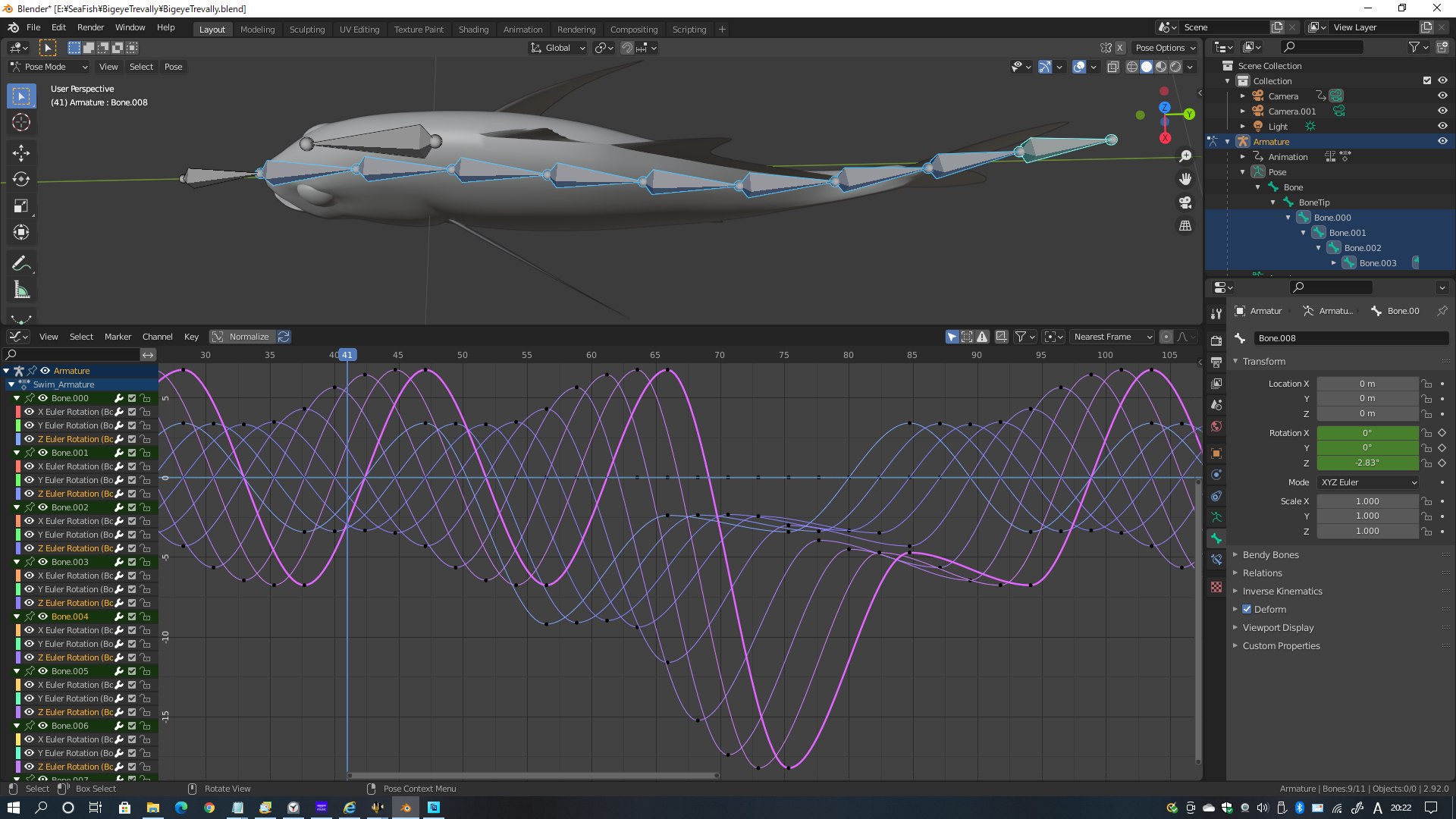Click the pan view hand icon
This screenshot has height=819, width=1456.
click(x=1185, y=179)
